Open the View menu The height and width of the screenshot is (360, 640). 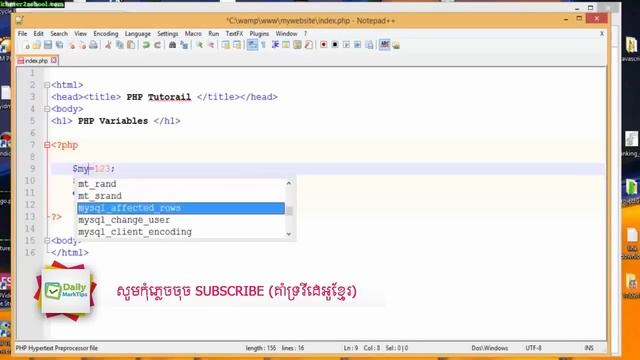coord(80,33)
